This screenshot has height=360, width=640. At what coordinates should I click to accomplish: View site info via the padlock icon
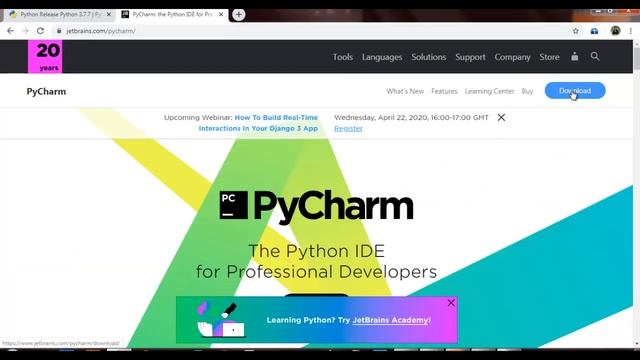59,31
